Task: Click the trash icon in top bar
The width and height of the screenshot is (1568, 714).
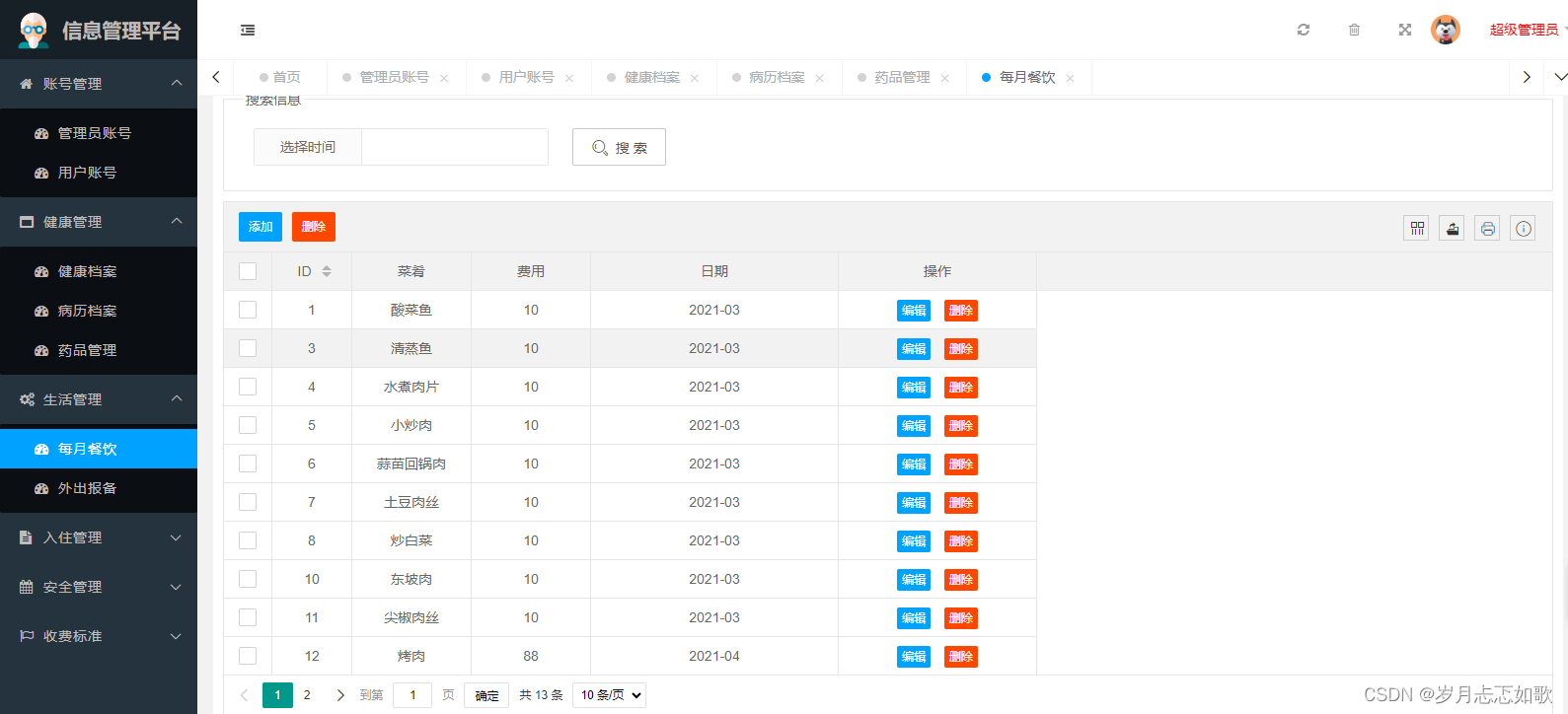Action: point(1354,30)
